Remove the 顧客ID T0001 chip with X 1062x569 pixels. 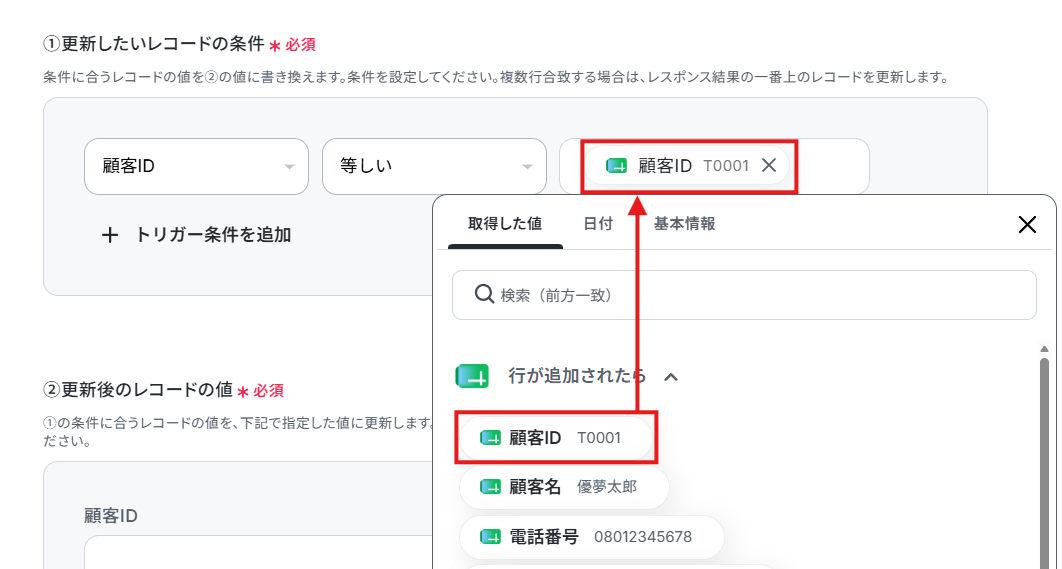point(769,165)
